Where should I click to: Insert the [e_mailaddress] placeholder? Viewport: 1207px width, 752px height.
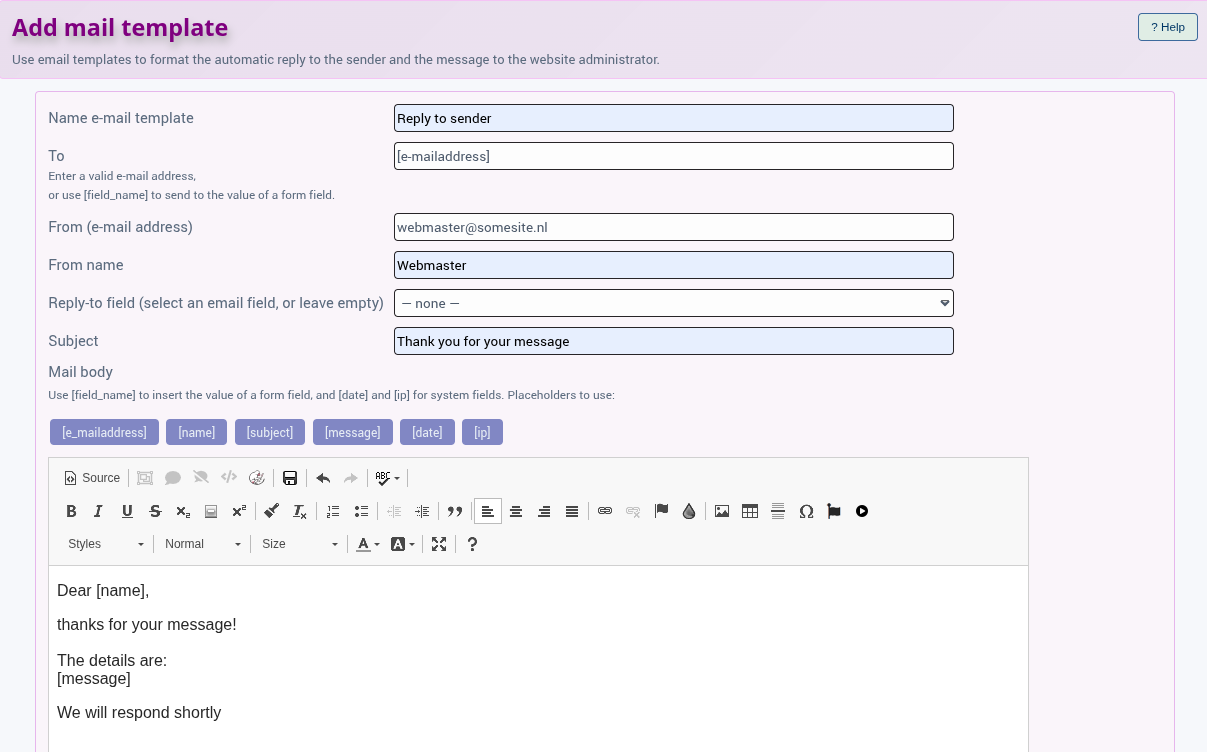pyautogui.click(x=104, y=432)
